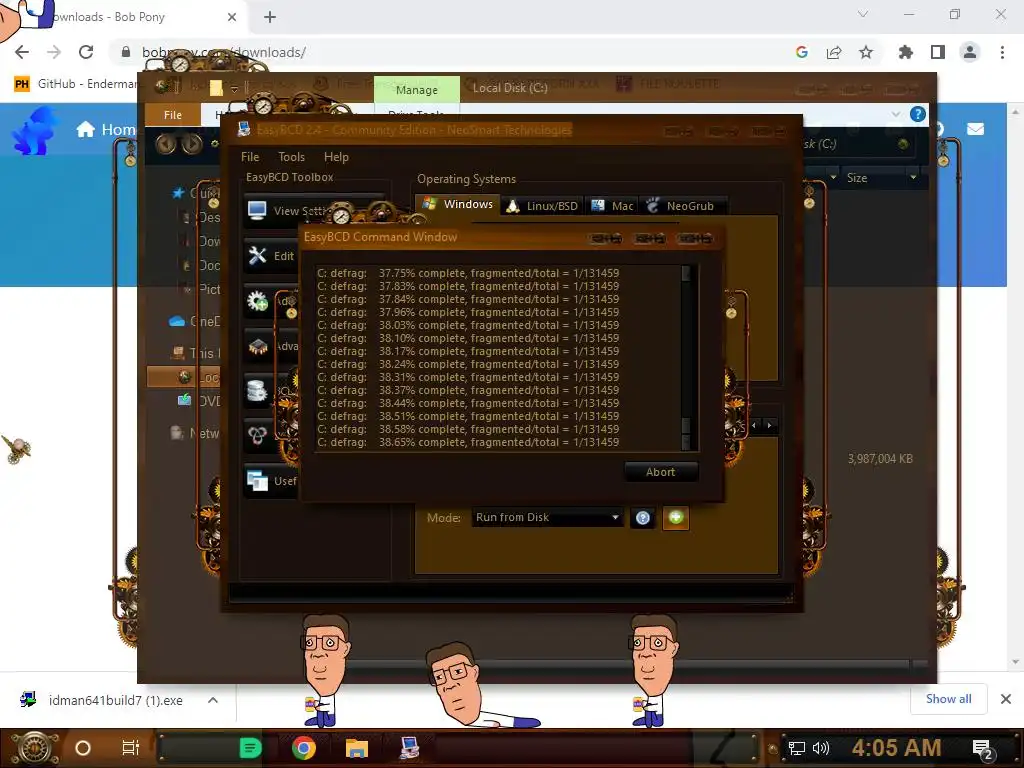
Task: Share this page from Chrome address bar
Action: 834,52
